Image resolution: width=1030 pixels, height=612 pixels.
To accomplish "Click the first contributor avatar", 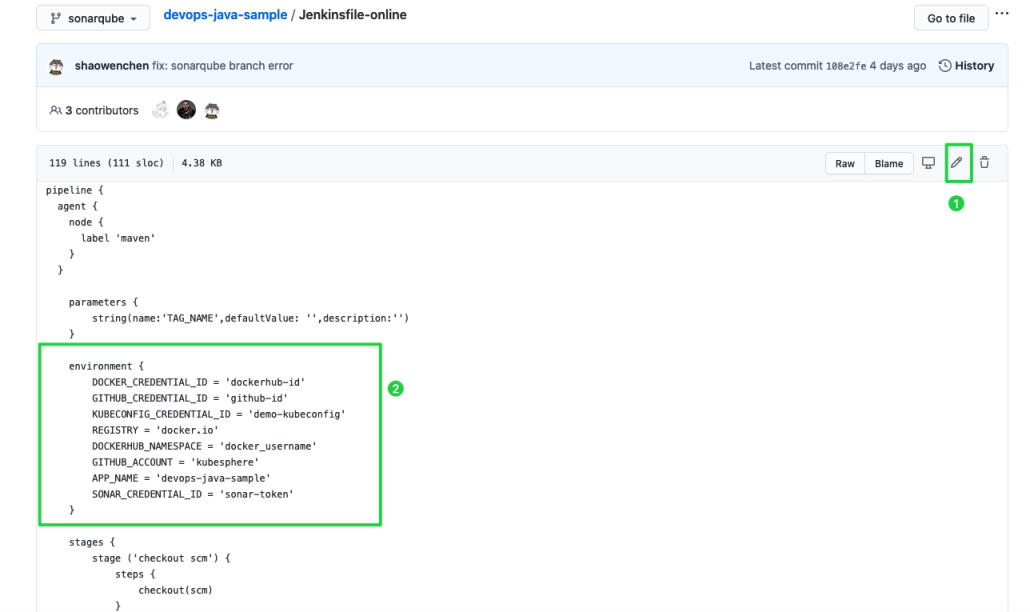I will tap(160, 110).
